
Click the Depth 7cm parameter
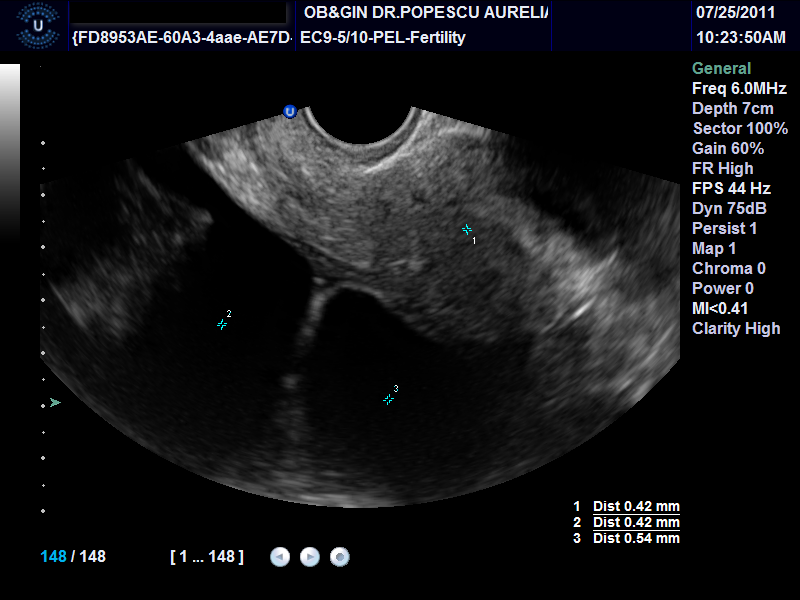(x=733, y=108)
